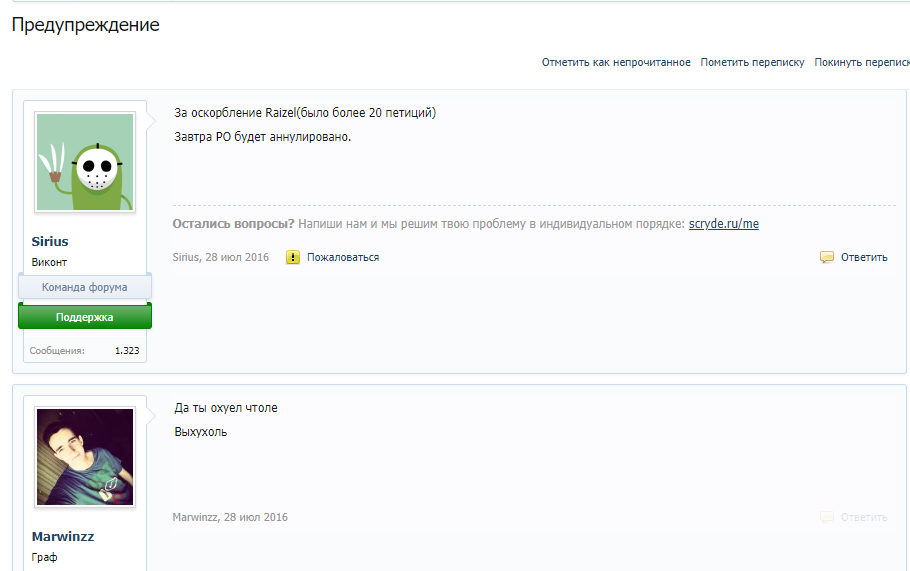
Task: Click the 'Команда форума' banner
Action: [85, 287]
